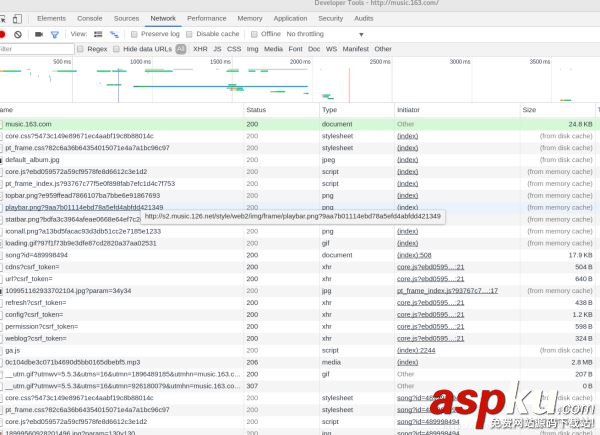Image resolution: width=600 pixels, height=435 pixels.
Task: Switch to large request rows view
Action: click(98, 34)
